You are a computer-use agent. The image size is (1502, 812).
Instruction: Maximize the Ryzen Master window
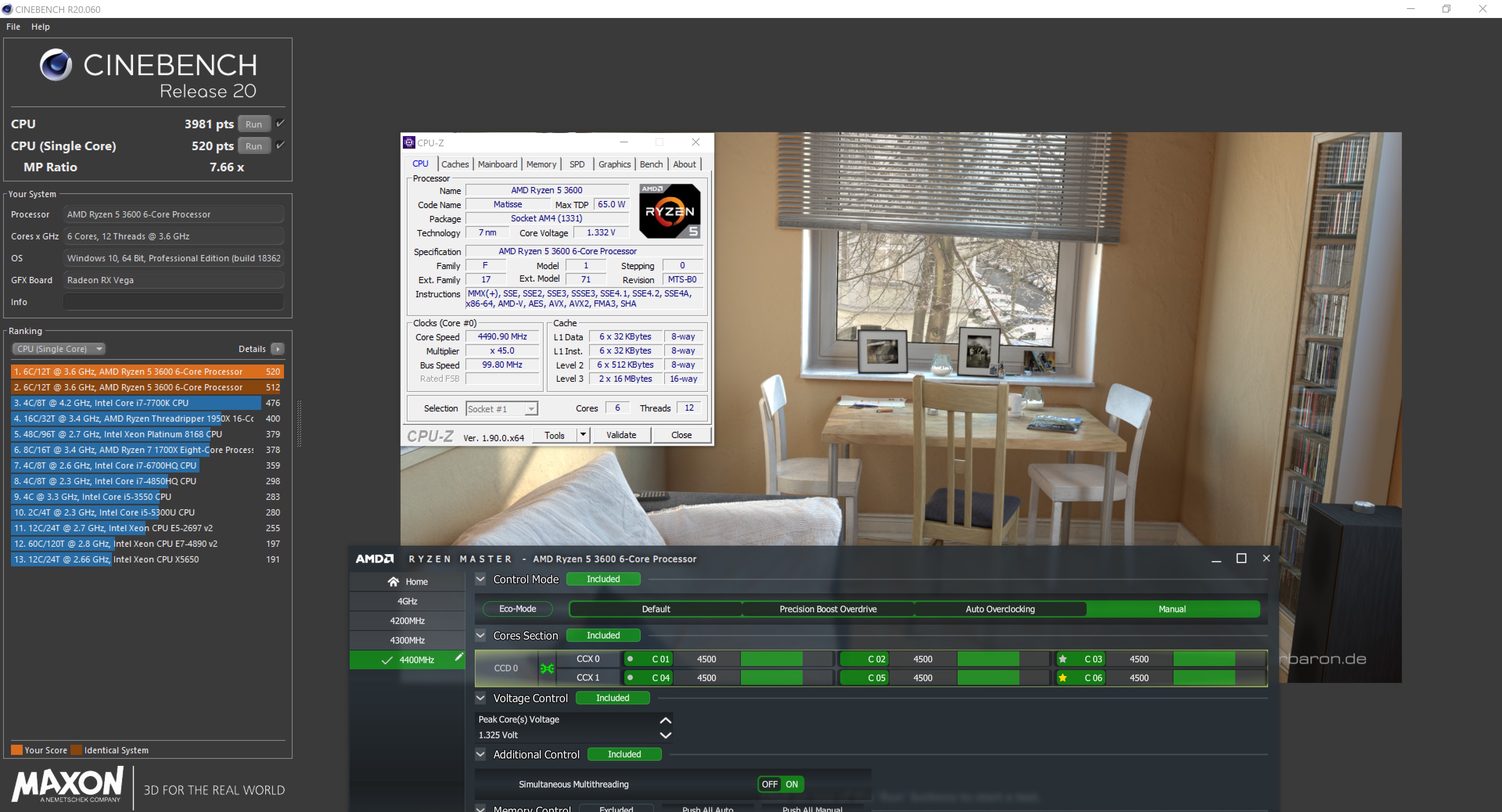[1241, 559]
